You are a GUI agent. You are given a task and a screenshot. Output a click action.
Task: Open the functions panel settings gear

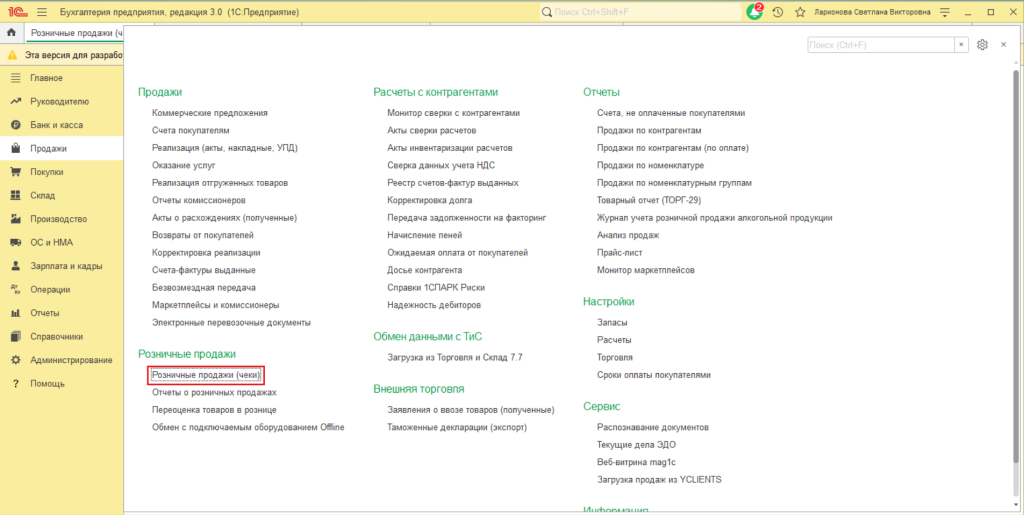tap(982, 44)
